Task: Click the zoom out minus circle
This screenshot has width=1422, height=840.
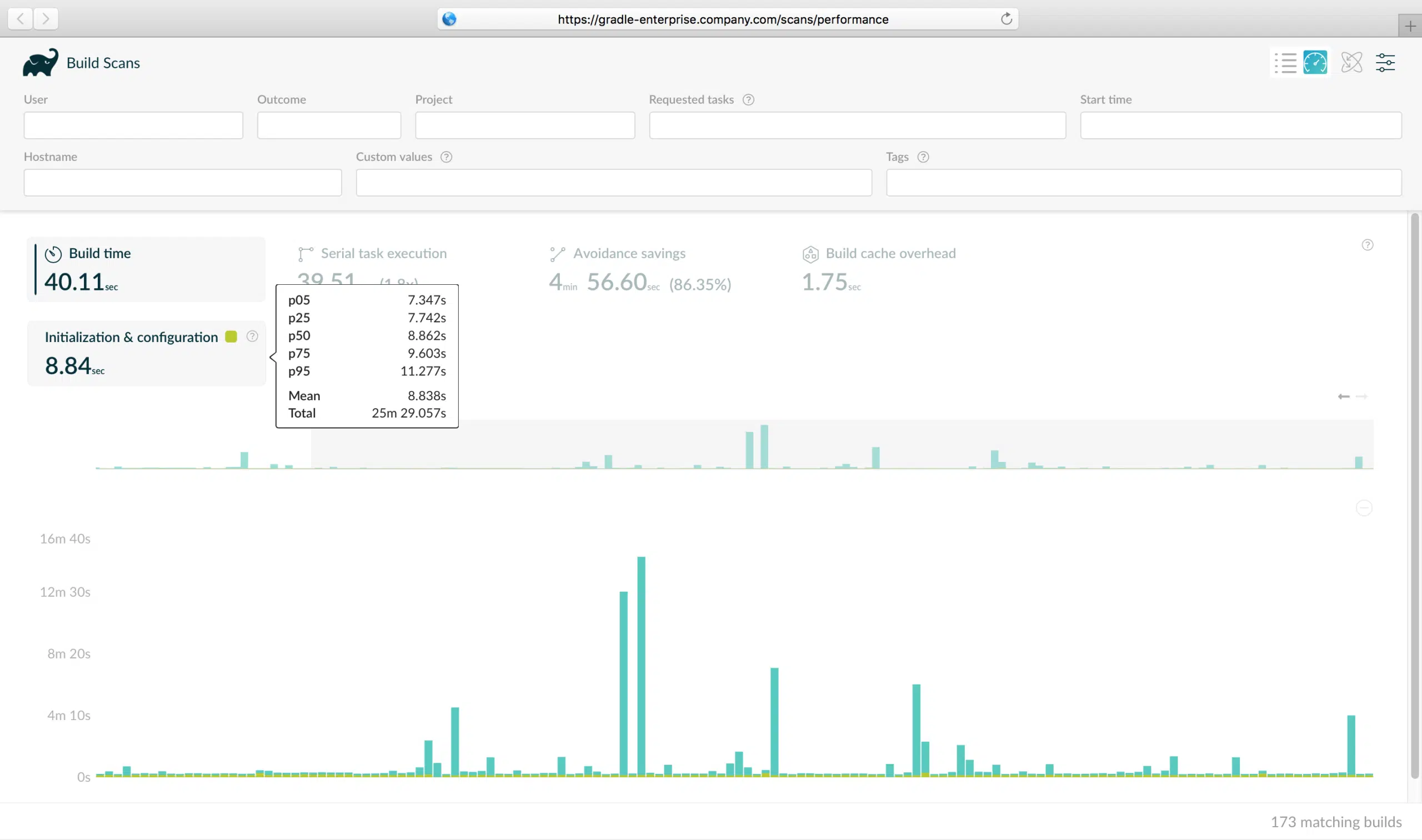Action: click(x=1364, y=508)
